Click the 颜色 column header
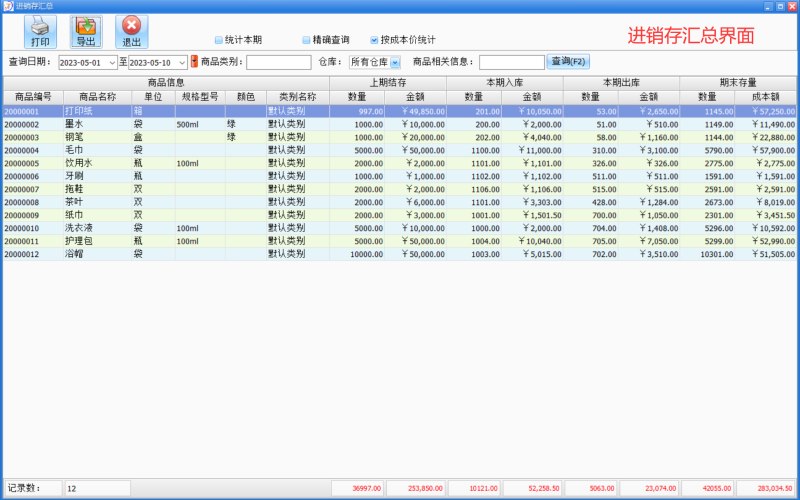800x500 pixels. (246, 97)
